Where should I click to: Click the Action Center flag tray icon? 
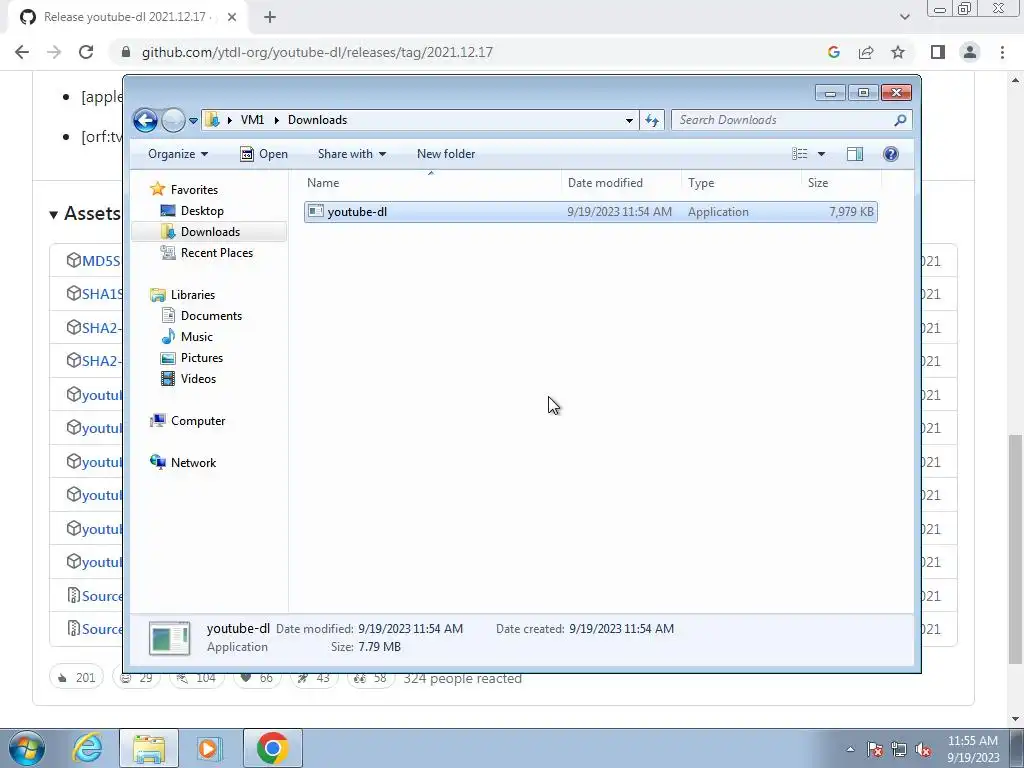tap(875, 750)
